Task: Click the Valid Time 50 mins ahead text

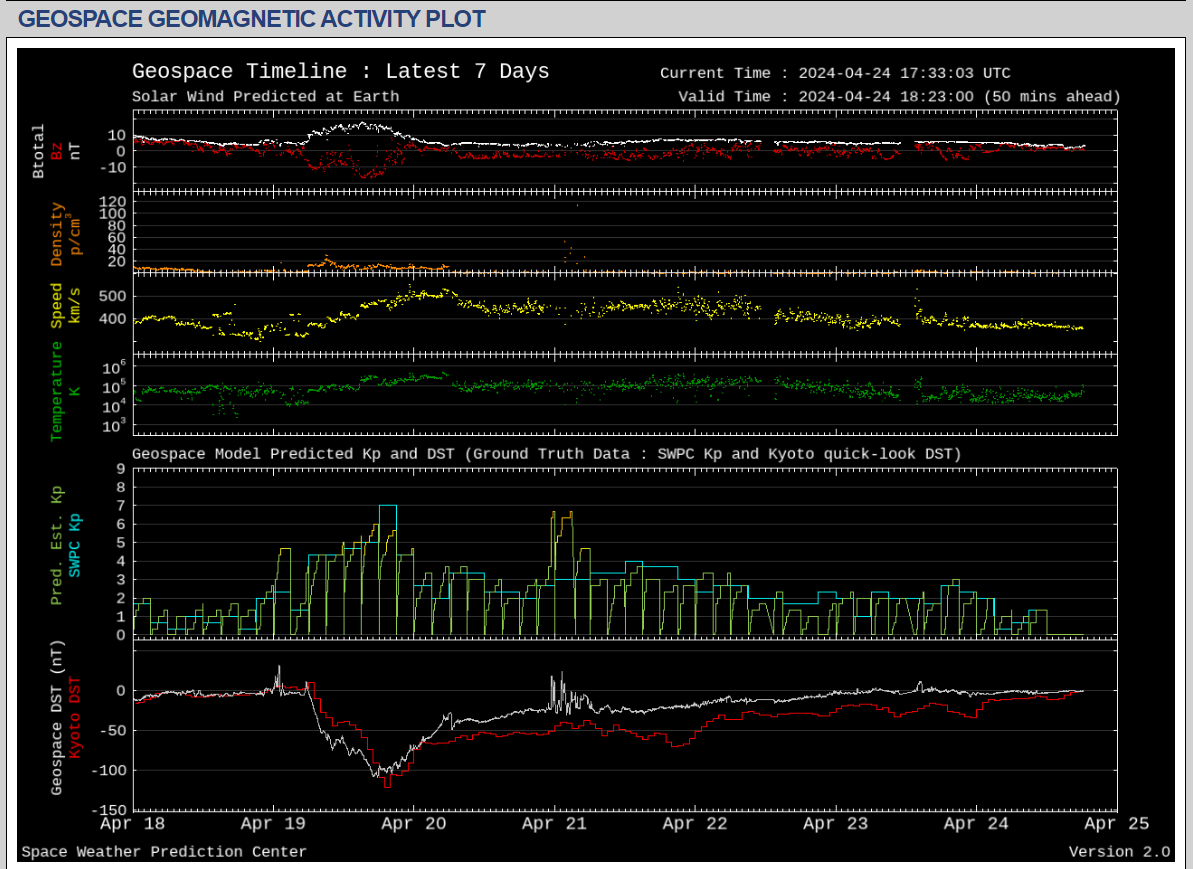Action: [898, 97]
